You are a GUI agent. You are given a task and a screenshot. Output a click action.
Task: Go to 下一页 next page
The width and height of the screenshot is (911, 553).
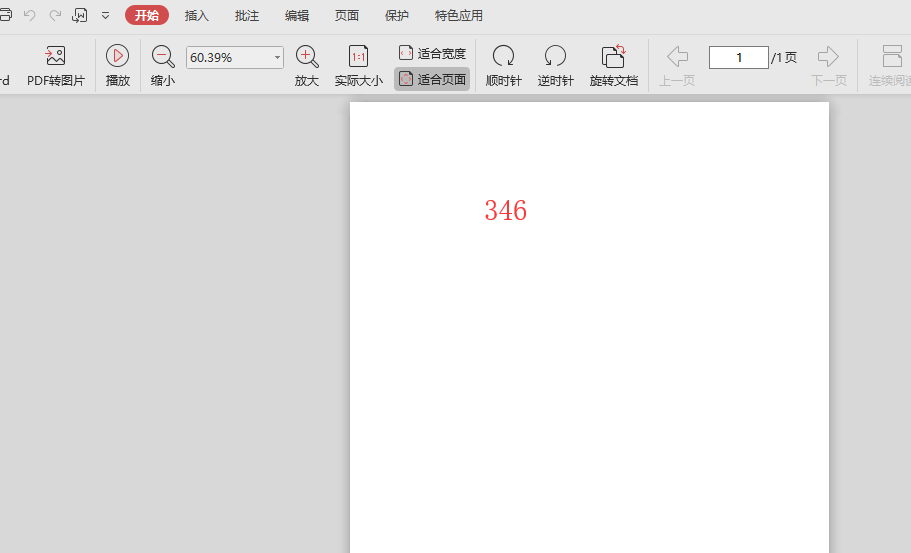pyautogui.click(x=828, y=57)
